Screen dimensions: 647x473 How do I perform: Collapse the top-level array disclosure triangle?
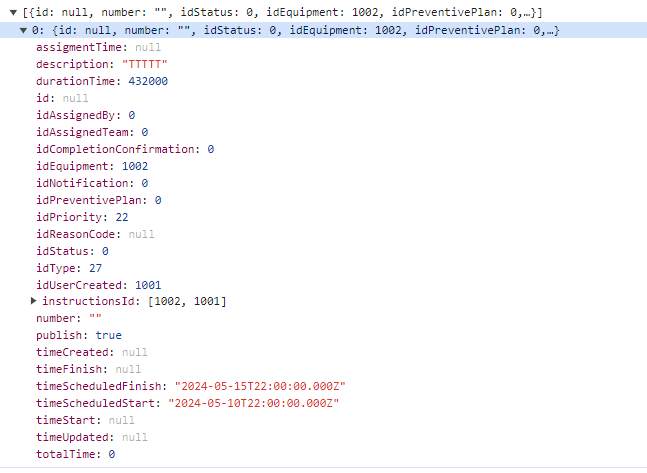pos(12,12)
